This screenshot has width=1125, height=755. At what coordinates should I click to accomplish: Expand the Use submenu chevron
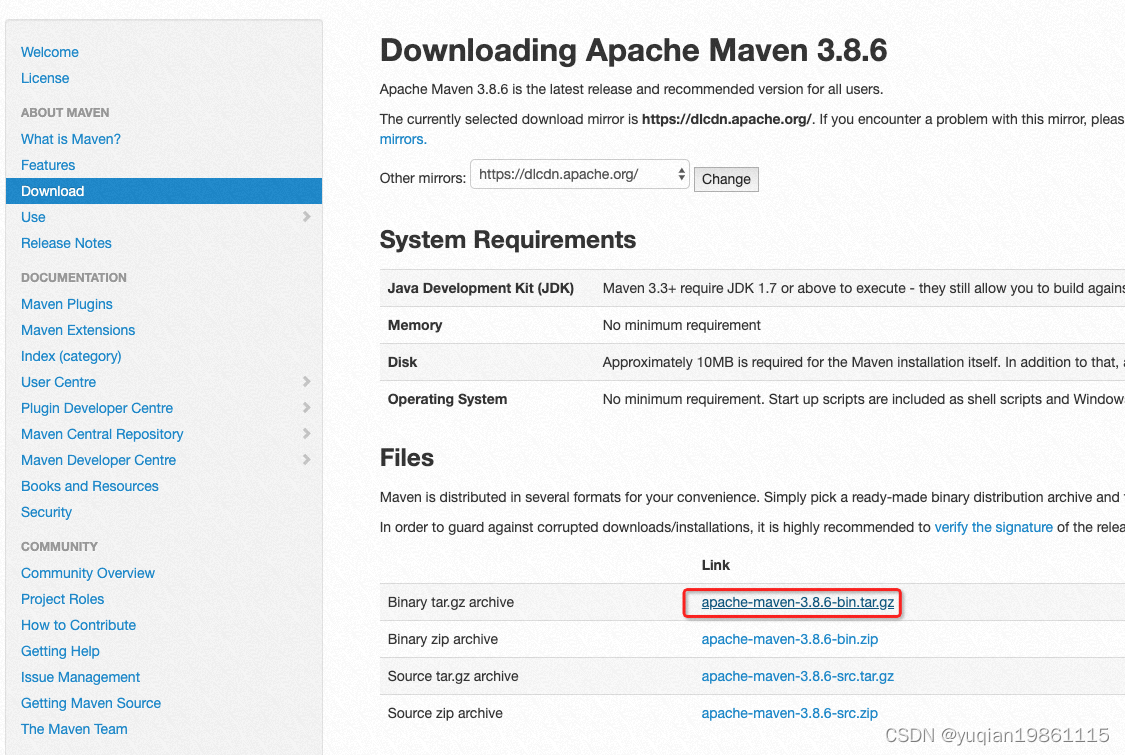(306, 217)
